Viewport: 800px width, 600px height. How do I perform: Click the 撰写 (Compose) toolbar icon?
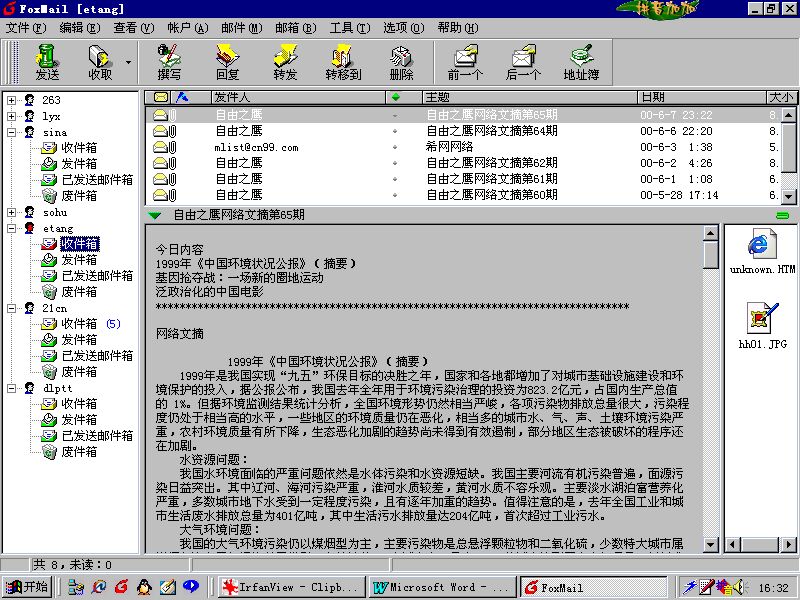[x=169, y=61]
